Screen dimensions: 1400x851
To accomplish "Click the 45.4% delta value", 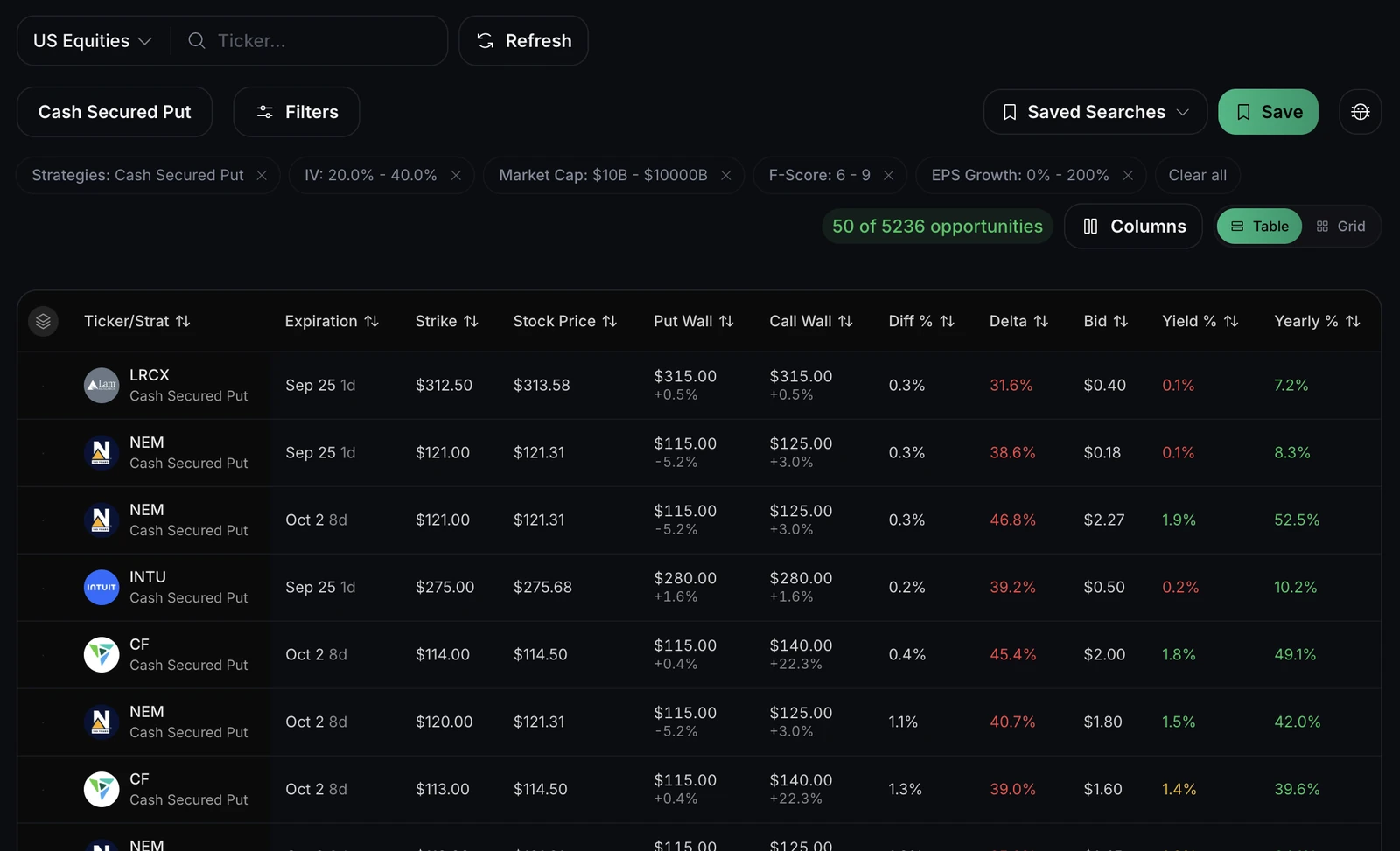I will click(x=1013, y=655).
